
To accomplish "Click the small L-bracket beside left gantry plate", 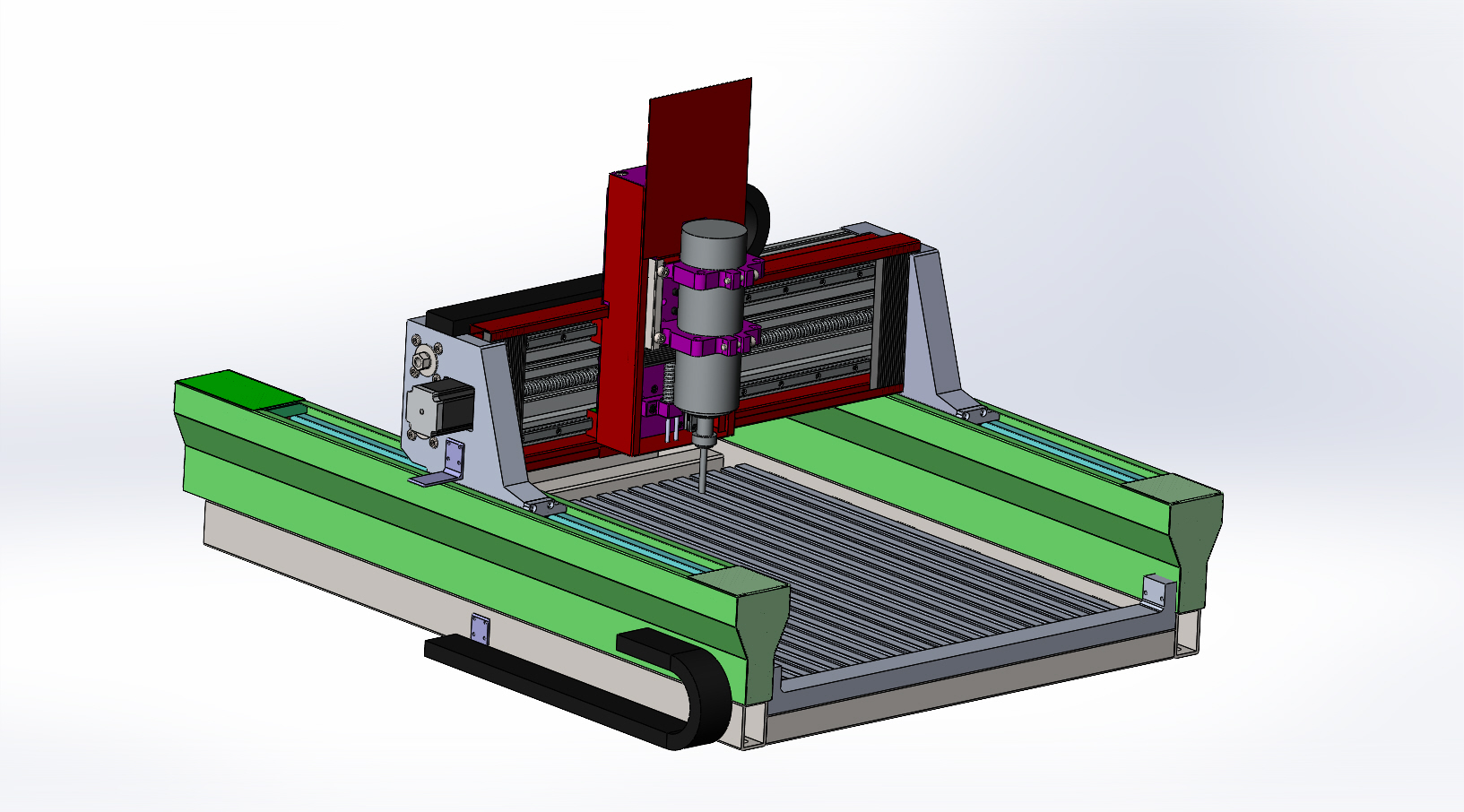I will click(446, 463).
